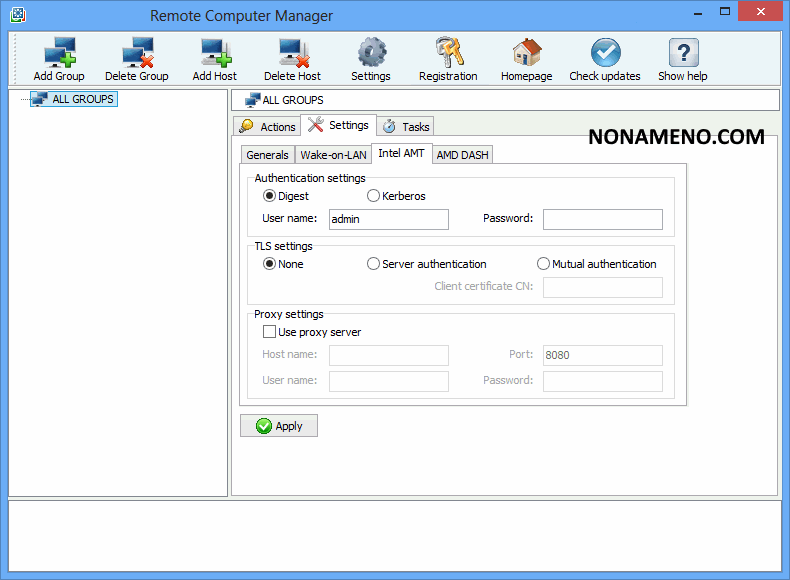Enable the Use proxy server checkbox
The height and width of the screenshot is (580, 790).
point(269,332)
